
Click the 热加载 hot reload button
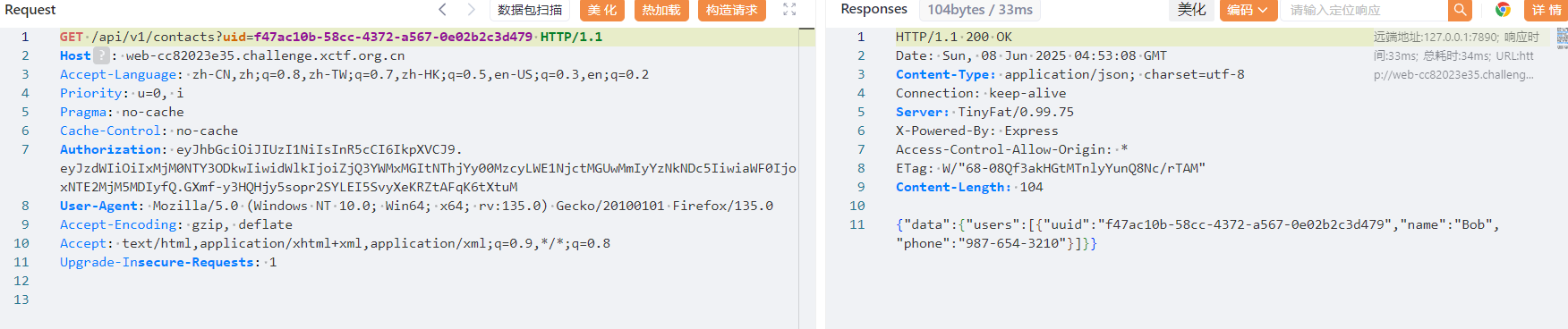click(660, 10)
